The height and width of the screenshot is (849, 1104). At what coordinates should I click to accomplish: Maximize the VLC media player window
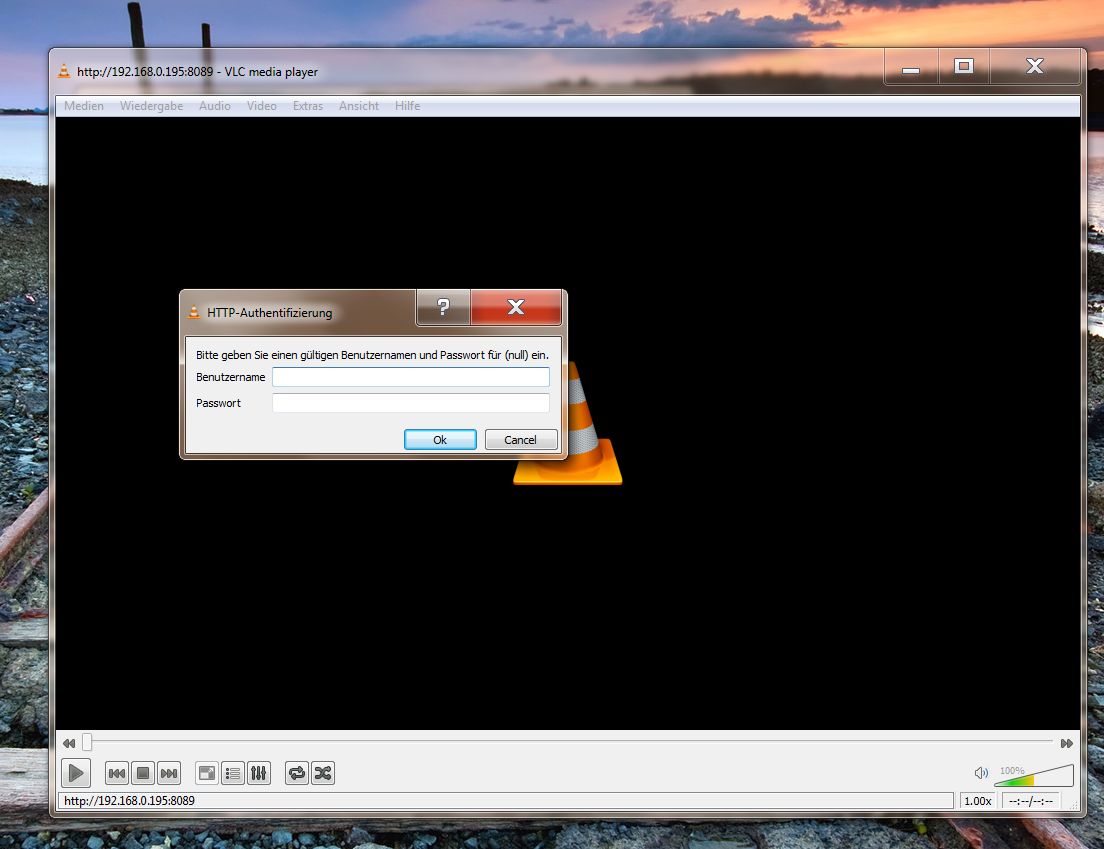pos(964,66)
